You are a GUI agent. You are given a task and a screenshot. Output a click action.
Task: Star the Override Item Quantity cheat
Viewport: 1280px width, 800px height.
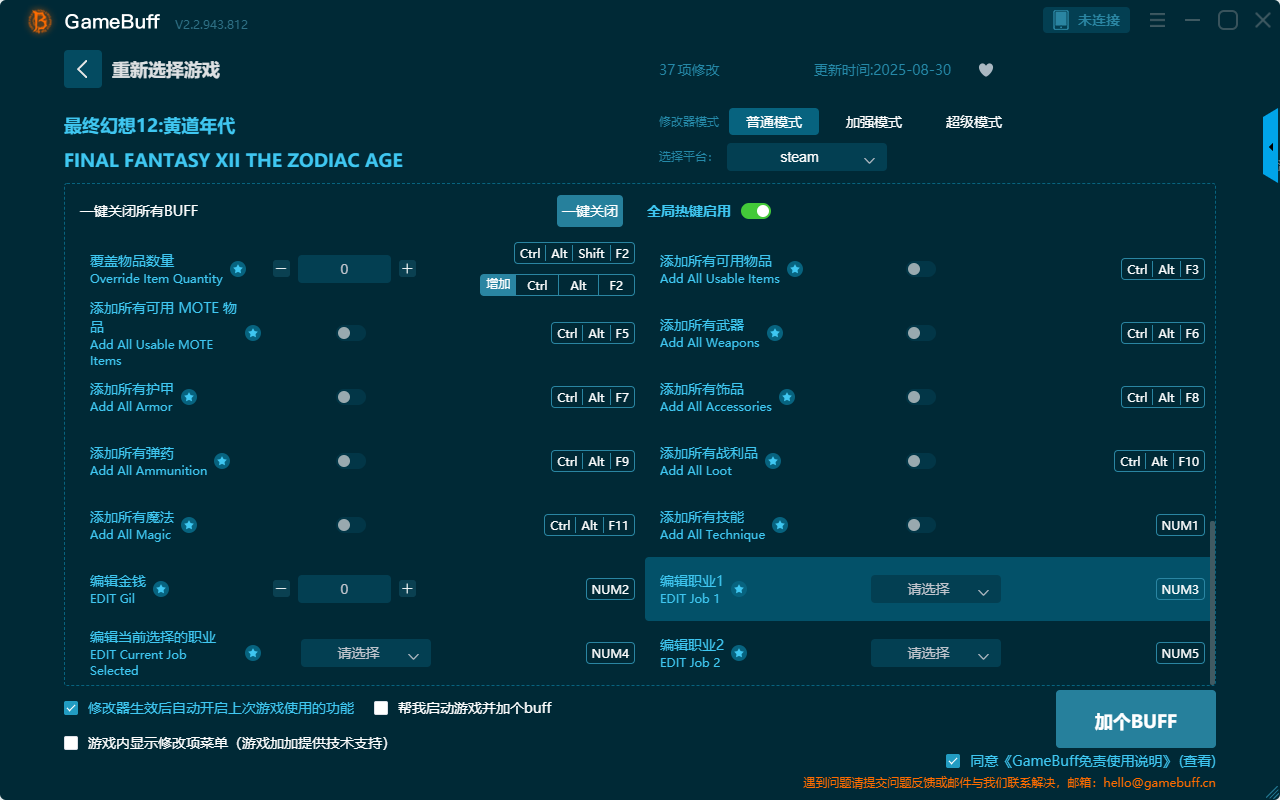pos(238,269)
